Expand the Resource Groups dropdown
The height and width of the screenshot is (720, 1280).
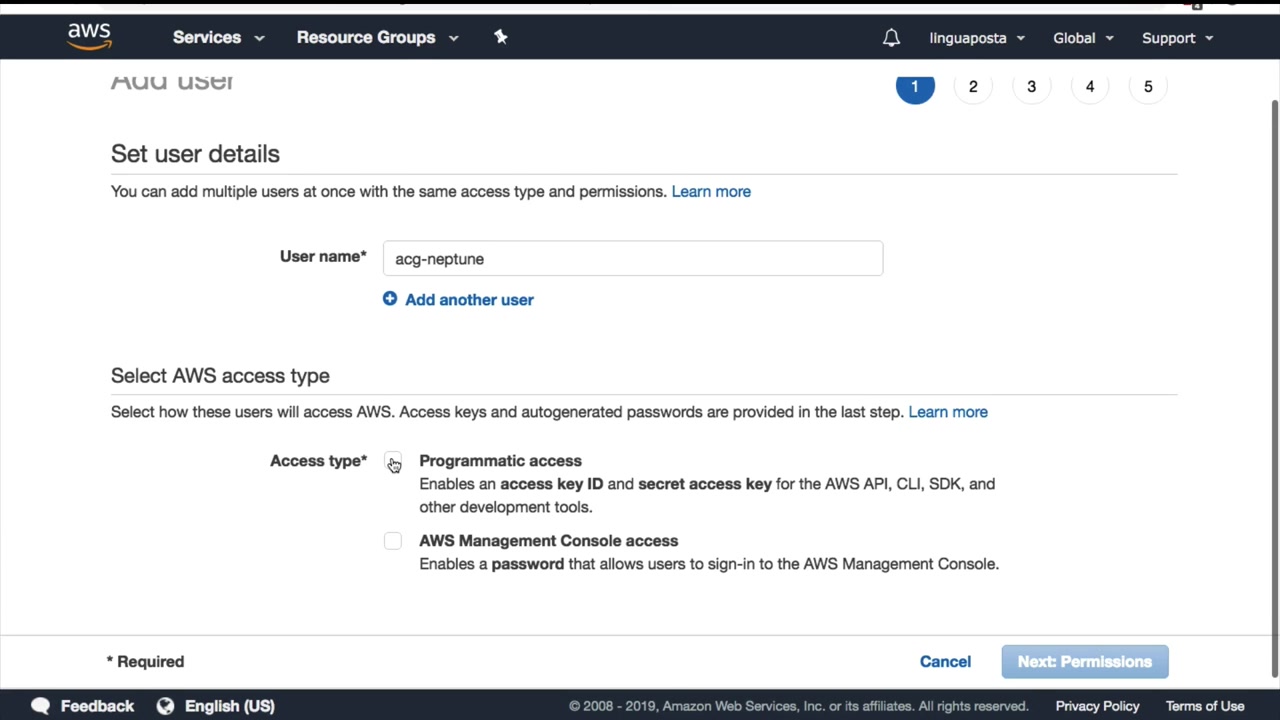click(377, 38)
